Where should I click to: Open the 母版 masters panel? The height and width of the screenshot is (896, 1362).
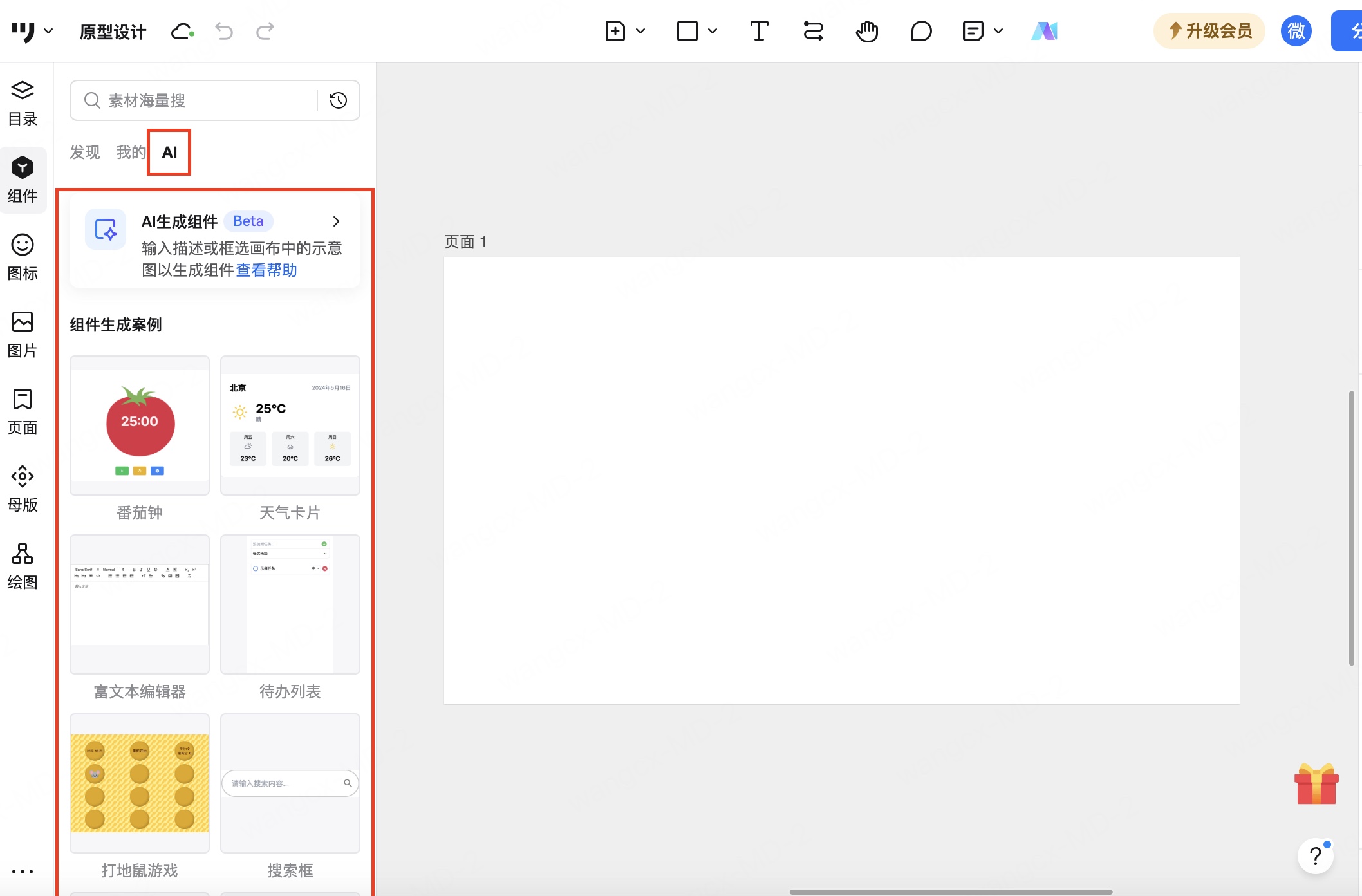point(23,489)
